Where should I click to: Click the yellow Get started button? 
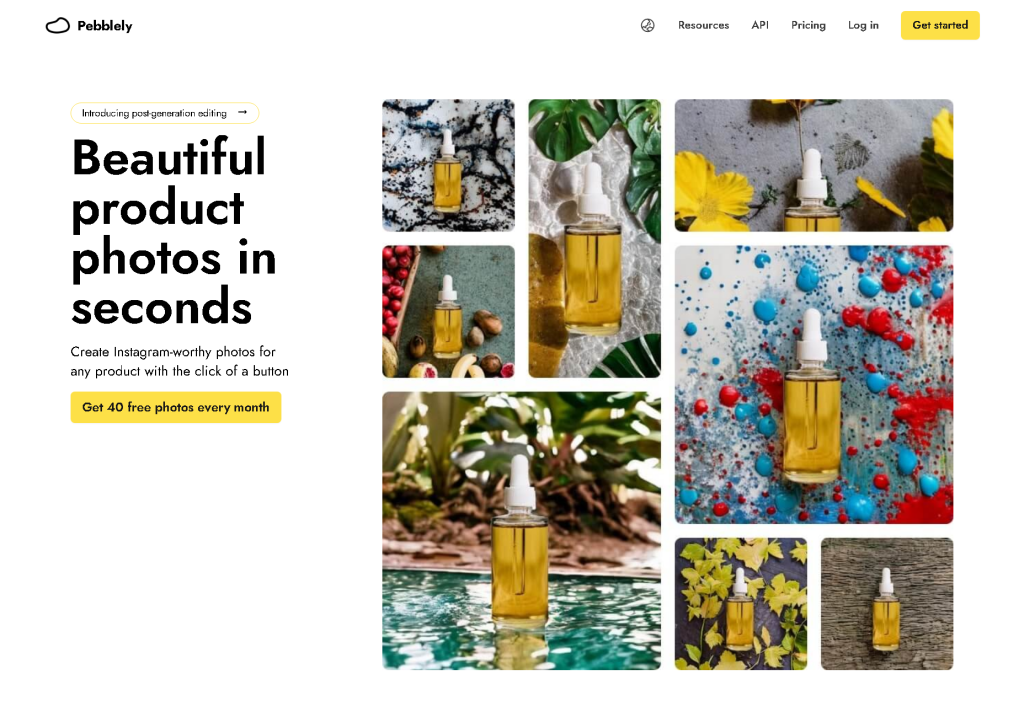940,25
